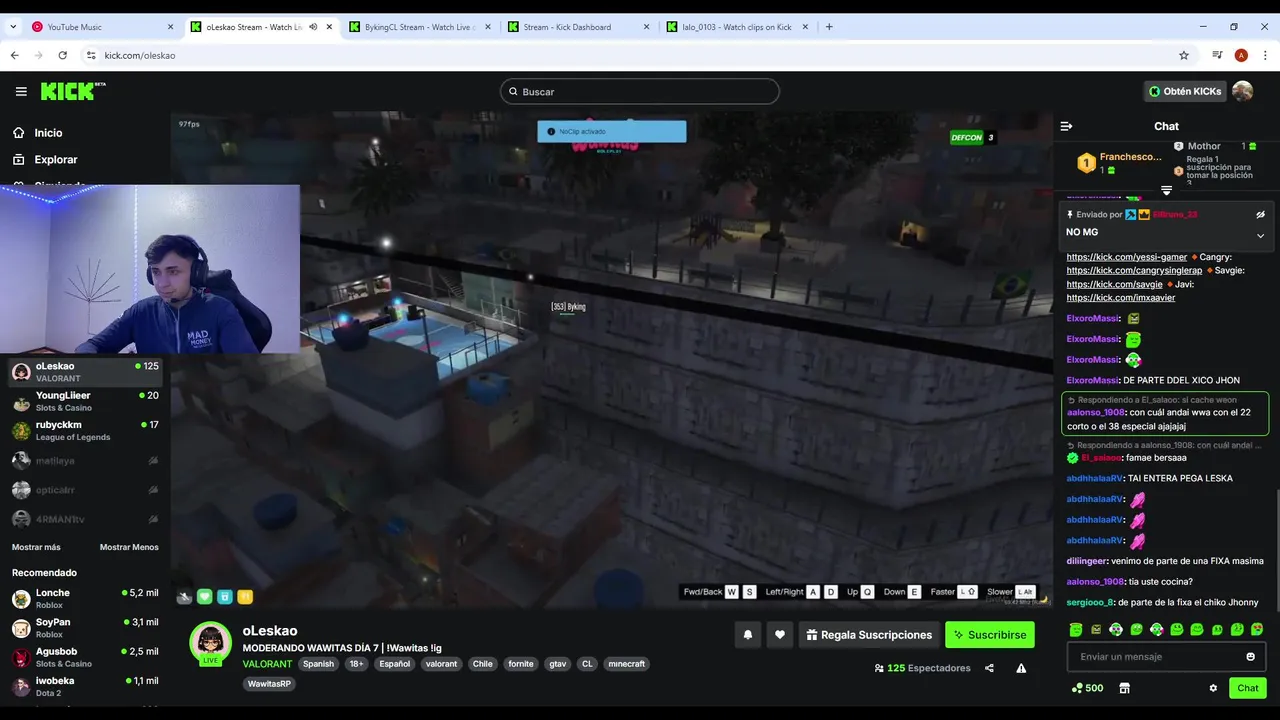Hide the pinned NO MG message

coord(1260,214)
